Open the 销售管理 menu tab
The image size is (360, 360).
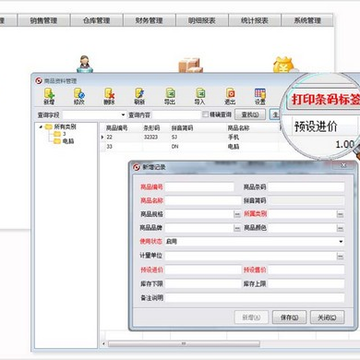coord(44,20)
